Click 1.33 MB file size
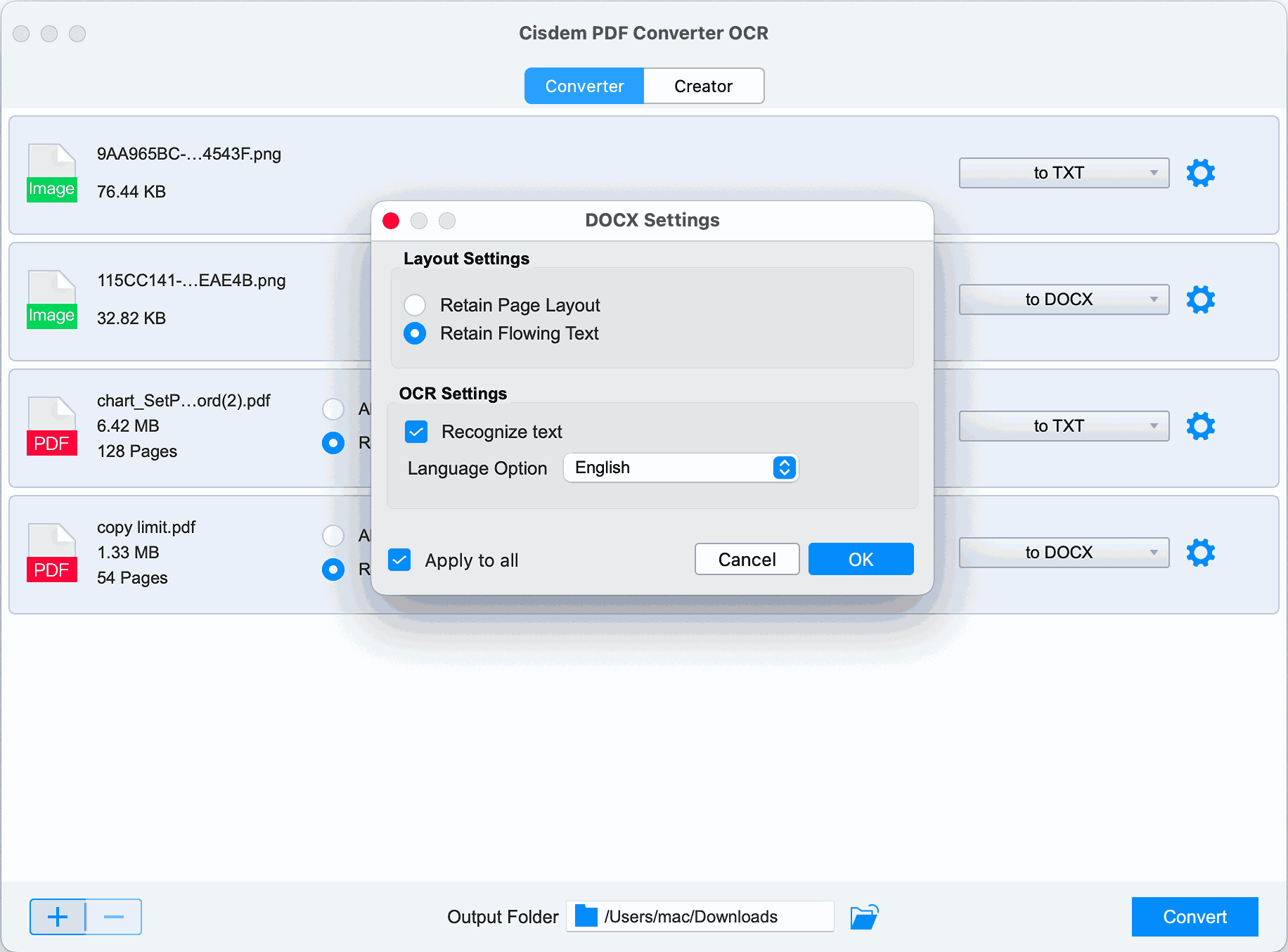 128,553
